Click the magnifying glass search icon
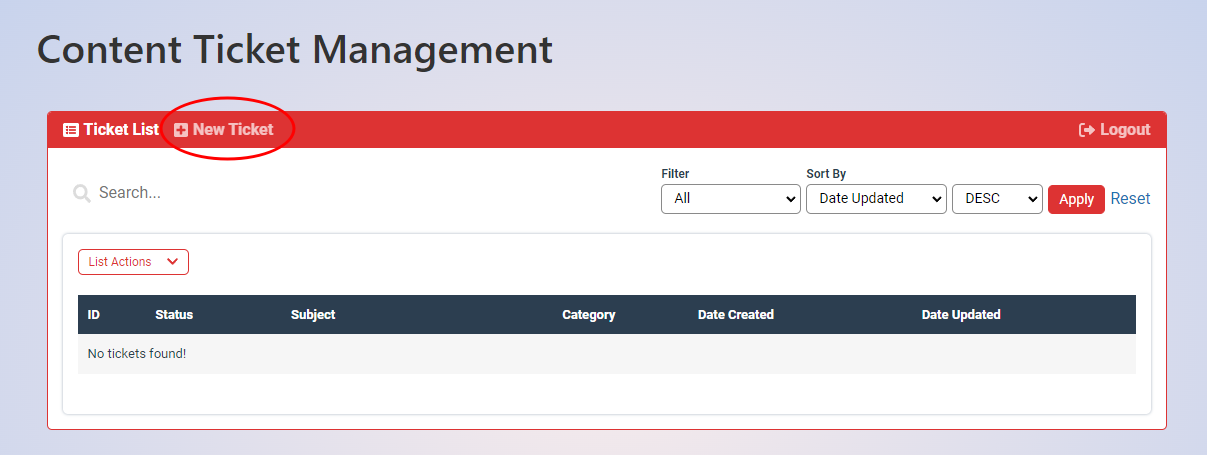The width and height of the screenshot is (1207, 455). (x=82, y=193)
